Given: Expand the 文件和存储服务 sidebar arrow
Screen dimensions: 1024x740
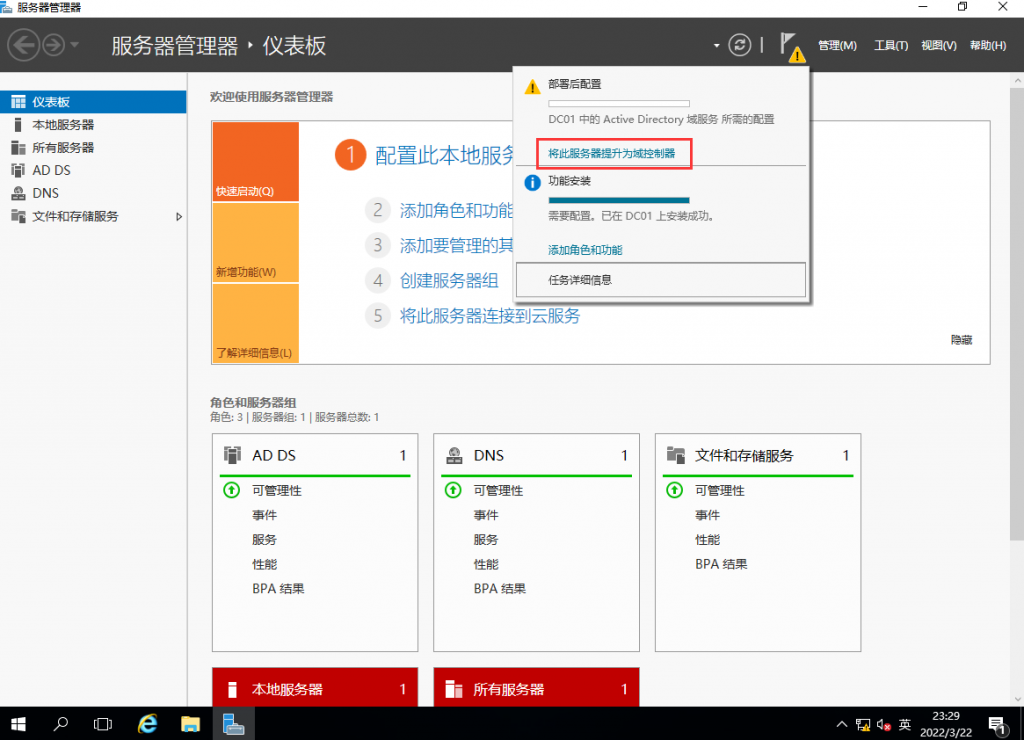Looking at the screenshot, I should click(179, 216).
